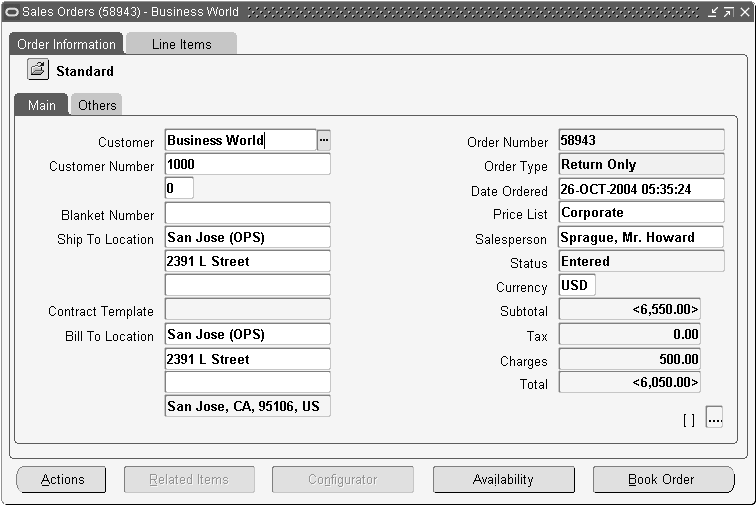756x505 pixels.
Task: Click the Standard label text
Action: pos(85,71)
